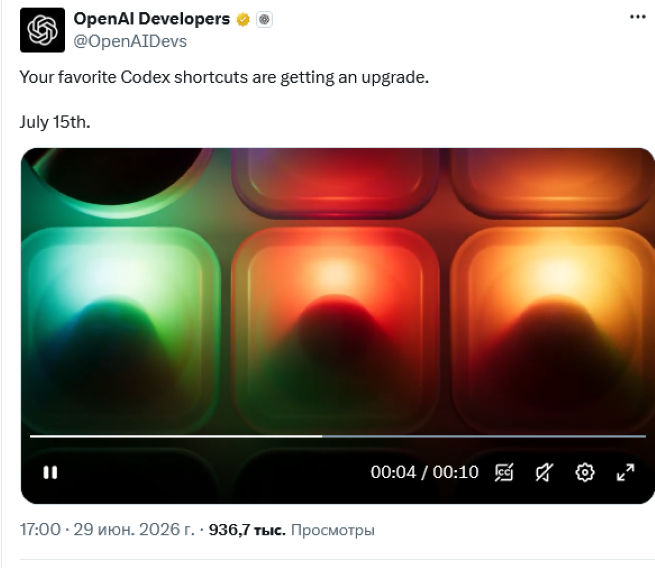Click the tweet text about Codex shortcuts
This screenshot has width=655, height=568.
point(224,78)
